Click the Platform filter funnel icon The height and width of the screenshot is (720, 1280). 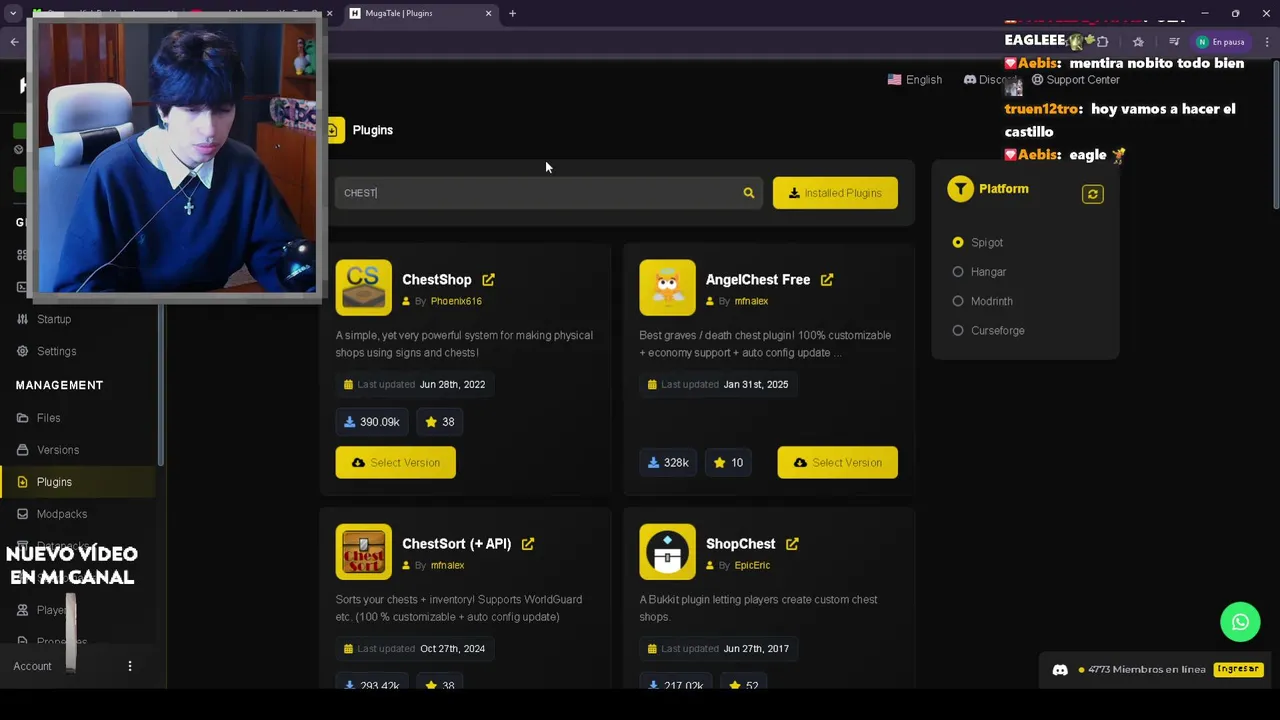[960, 189]
